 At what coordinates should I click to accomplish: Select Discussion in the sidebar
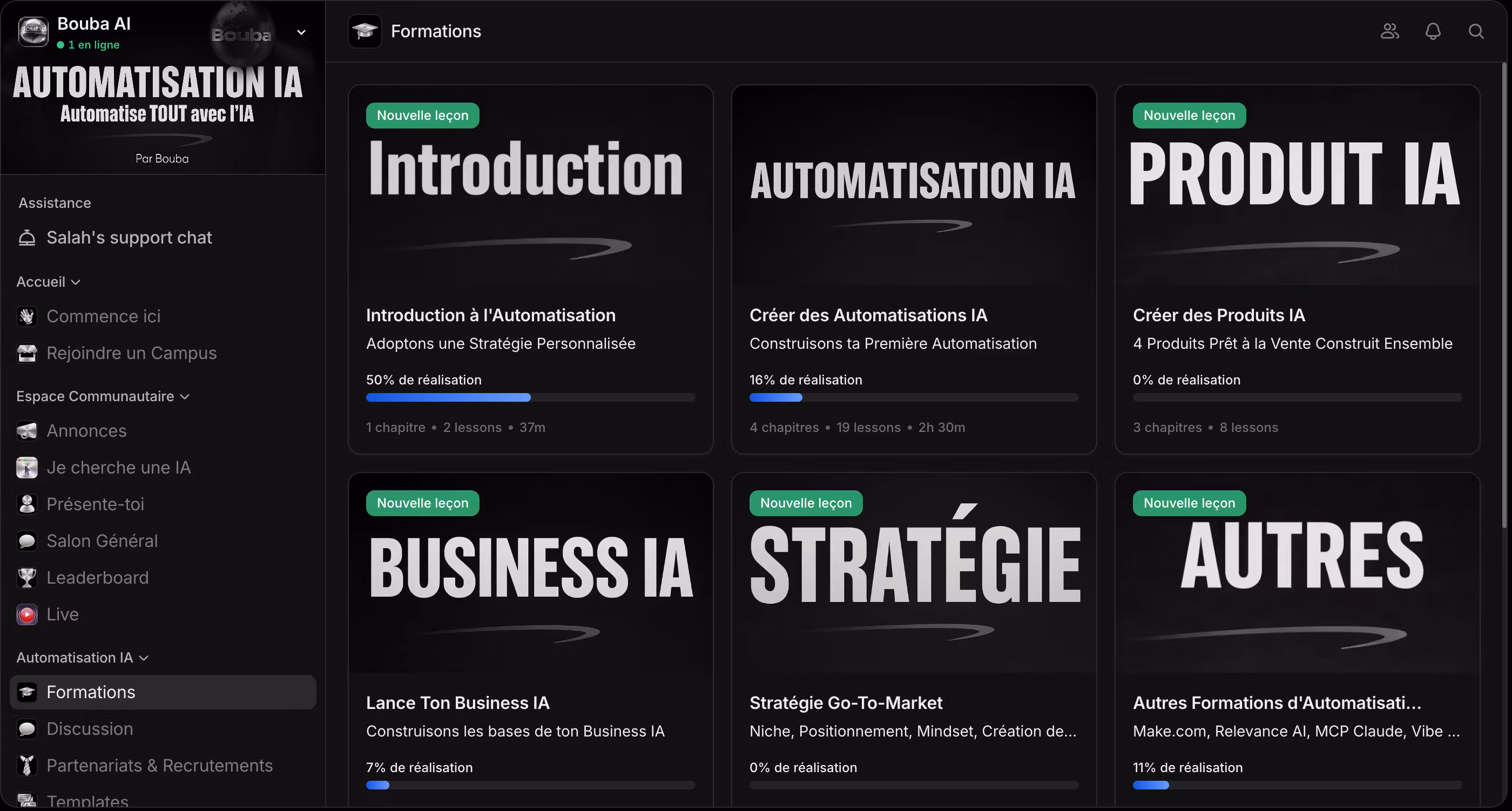coord(90,729)
